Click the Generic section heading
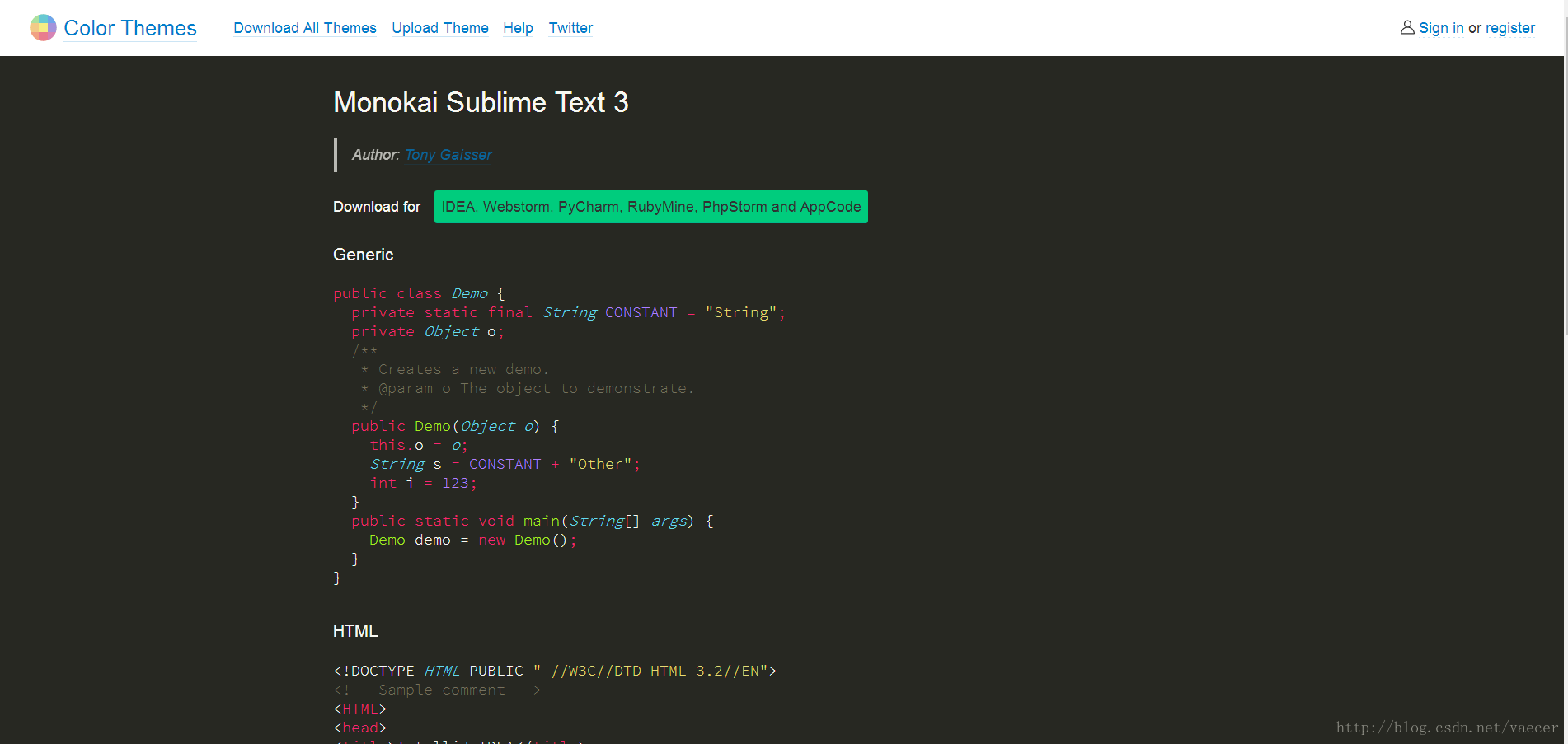The image size is (1568, 744). tap(363, 255)
